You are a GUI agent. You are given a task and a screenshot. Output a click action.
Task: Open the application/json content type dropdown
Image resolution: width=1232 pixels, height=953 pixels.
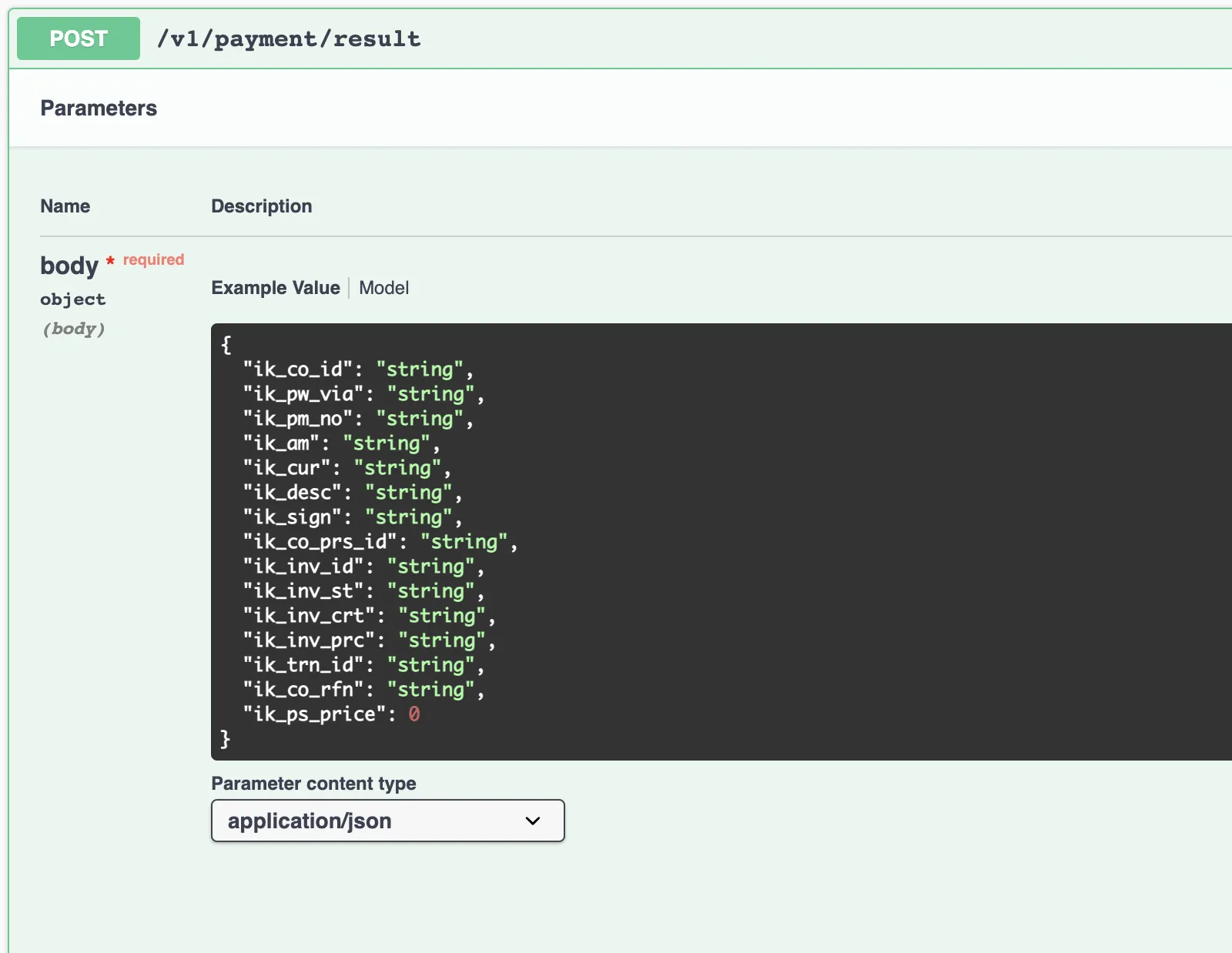(387, 821)
